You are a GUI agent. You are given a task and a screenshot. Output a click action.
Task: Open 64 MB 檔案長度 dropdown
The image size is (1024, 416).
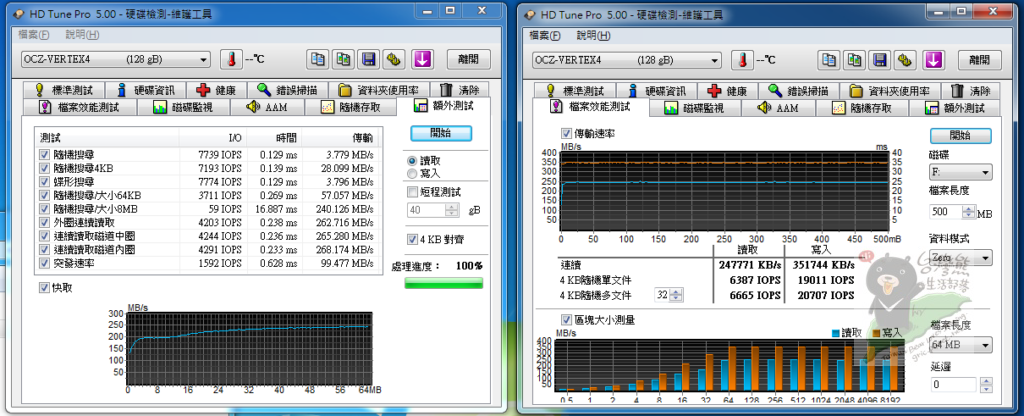point(960,344)
